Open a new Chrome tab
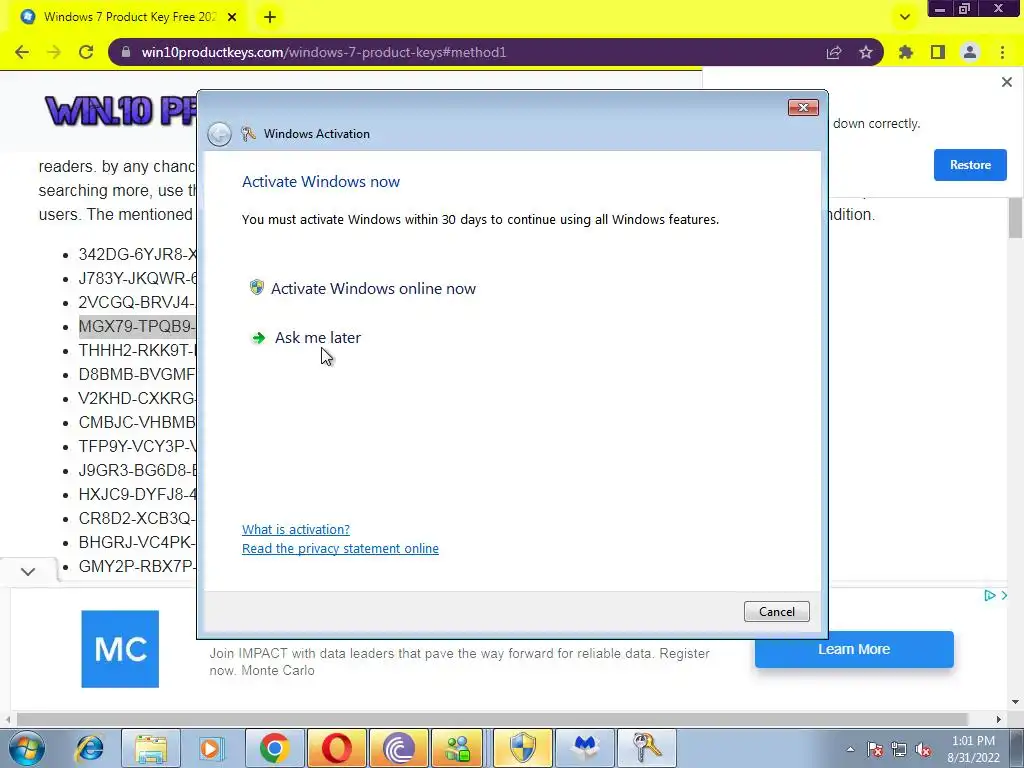The width and height of the screenshot is (1024, 768). pyautogui.click(x=270, y=18)
